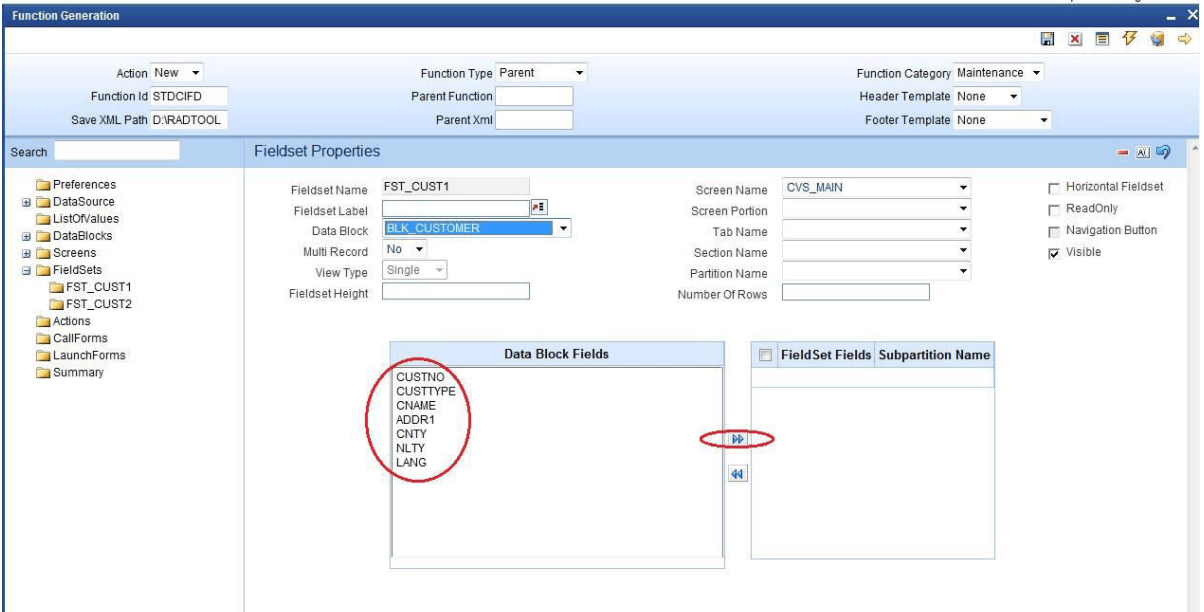Click the Parent Xml field
Viewport: 1204px width, 612px height.
coord(534,120)
